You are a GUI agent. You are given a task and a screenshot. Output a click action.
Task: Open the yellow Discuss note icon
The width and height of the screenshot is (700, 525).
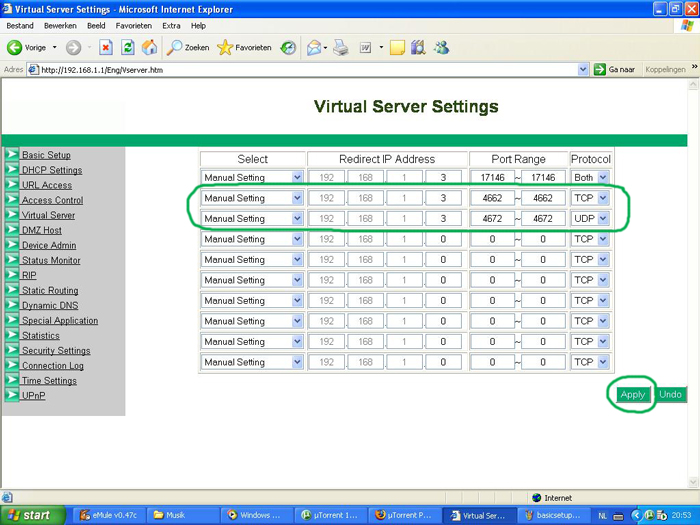coord(397,47)
